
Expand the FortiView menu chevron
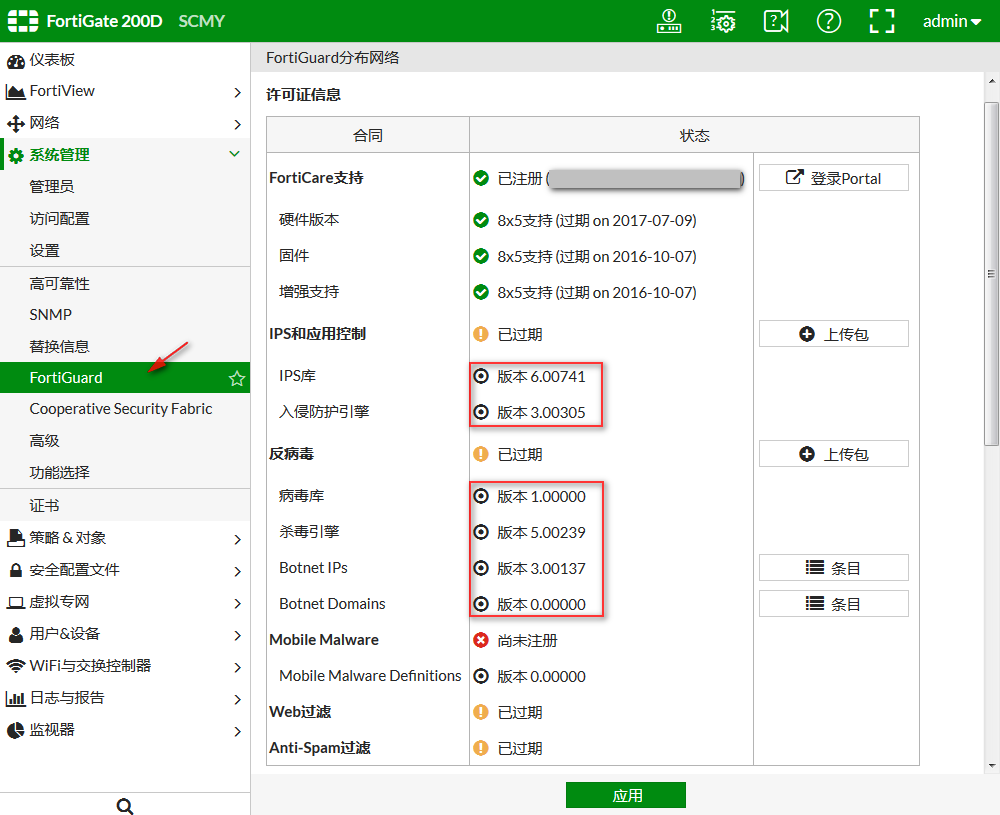[x=237, y=92]
